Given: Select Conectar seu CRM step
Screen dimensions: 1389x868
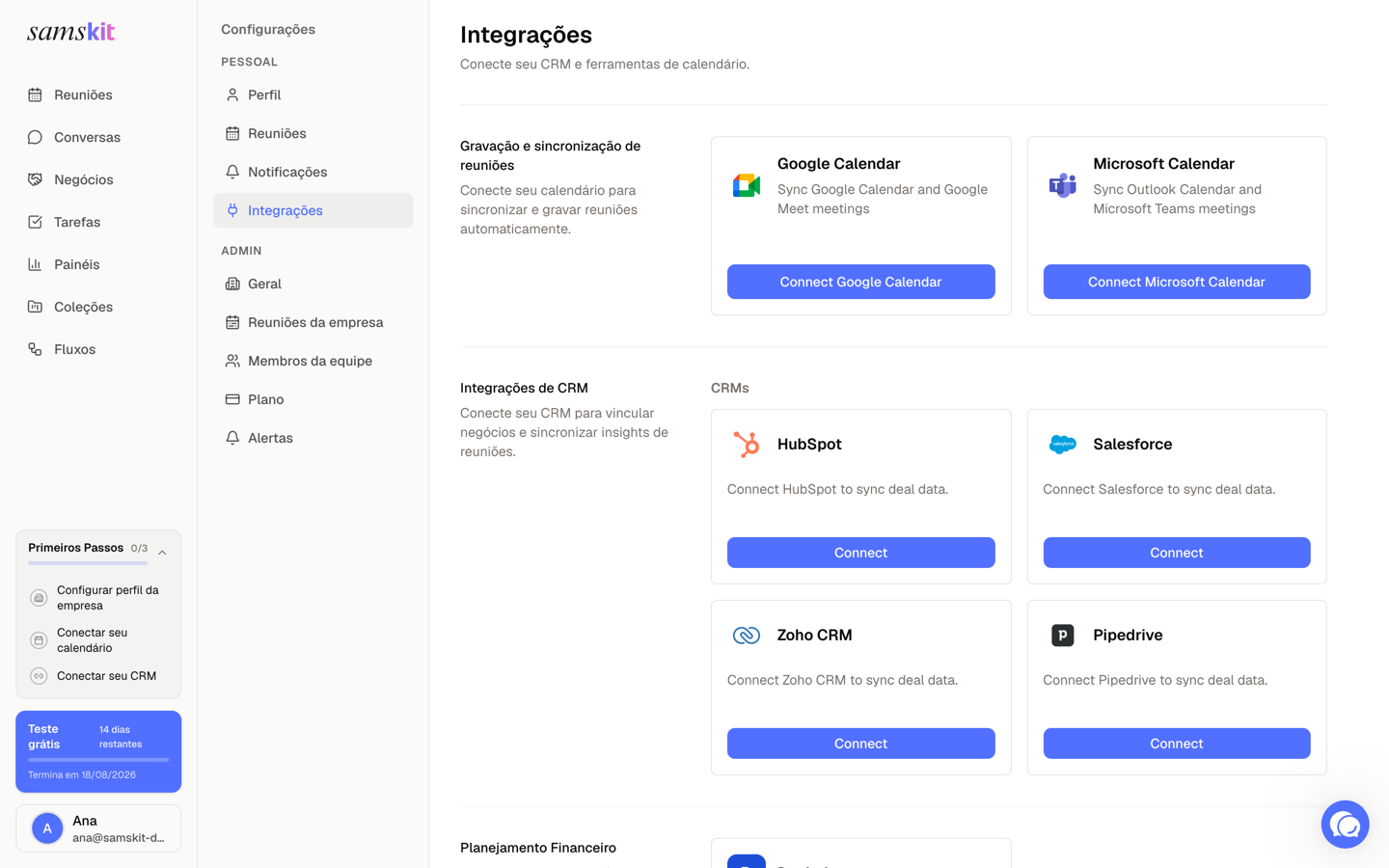Looking at the screenshot, I should click(x=98, y=676).
